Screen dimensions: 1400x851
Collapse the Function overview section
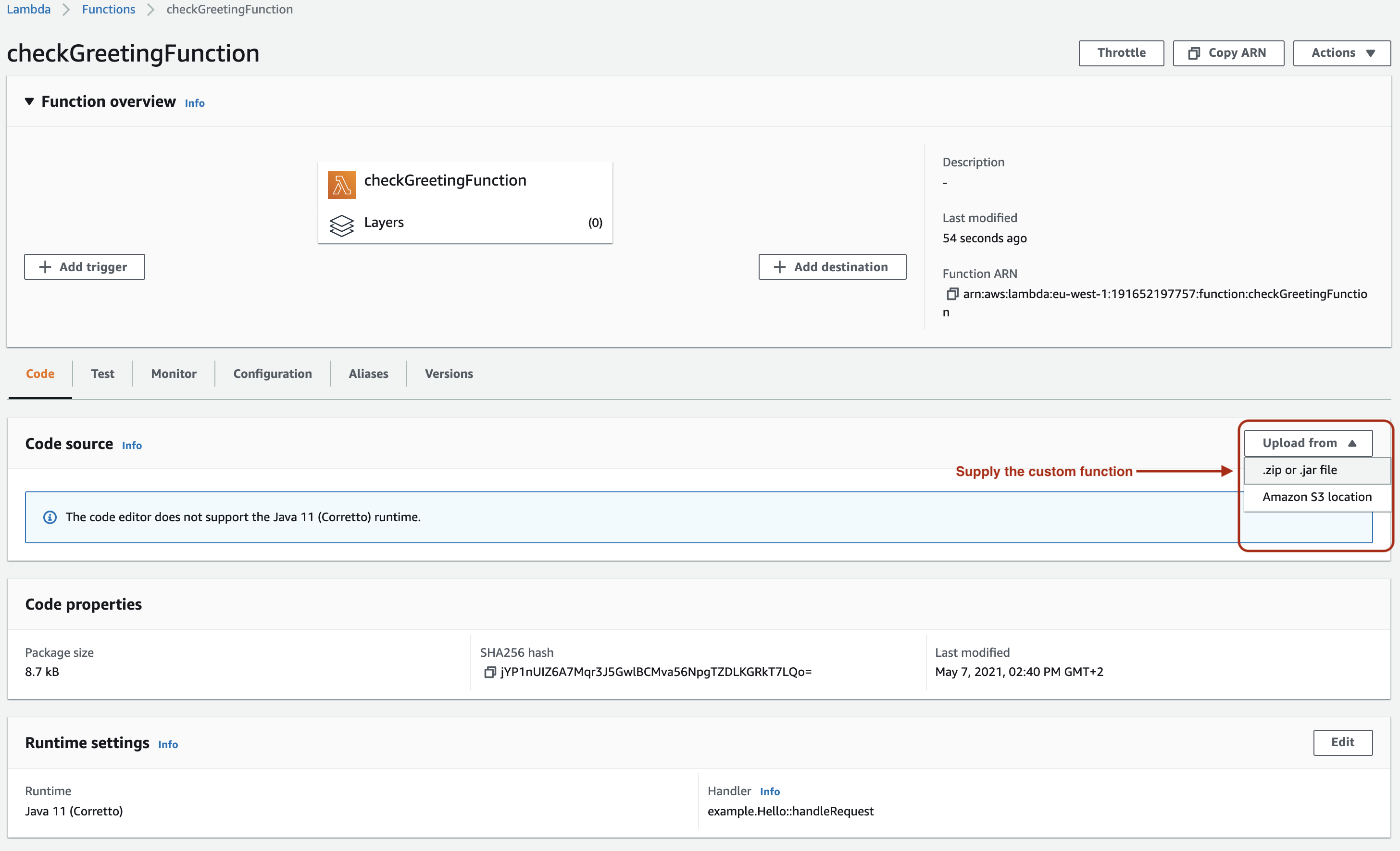[29, 102]
